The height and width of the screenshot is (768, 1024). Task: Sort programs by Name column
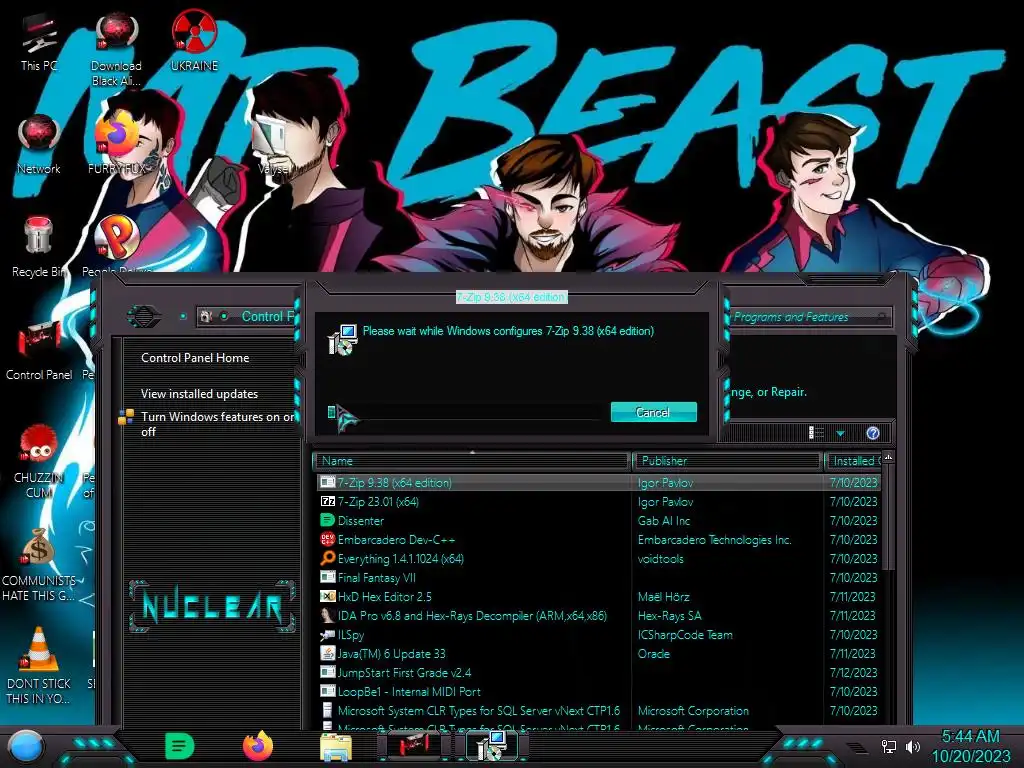pyautogui.click(x=471, y=461)
